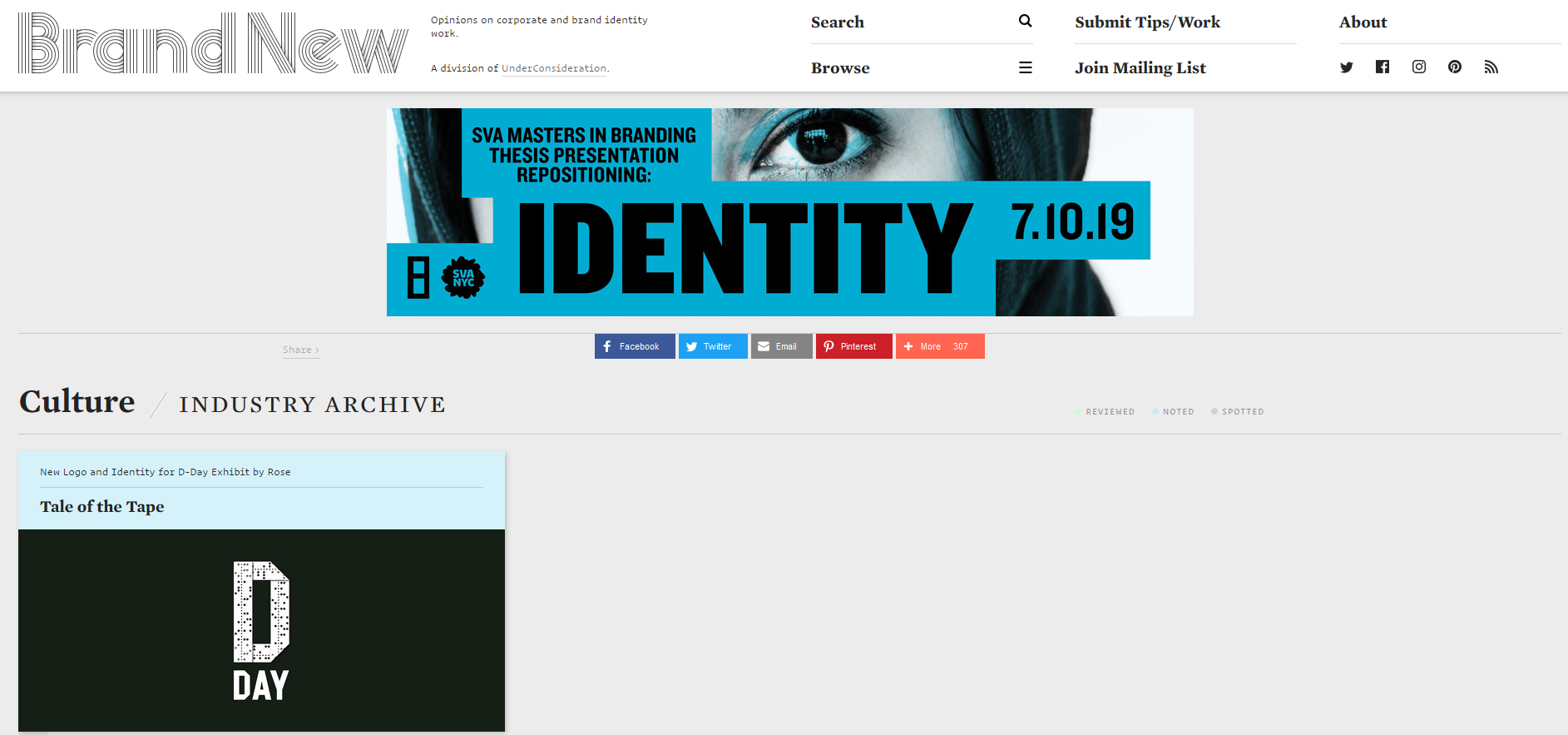The height and width of the screenshot is (735, 1568).
Task: Open the About menu item
Action: pos(1363,22)
